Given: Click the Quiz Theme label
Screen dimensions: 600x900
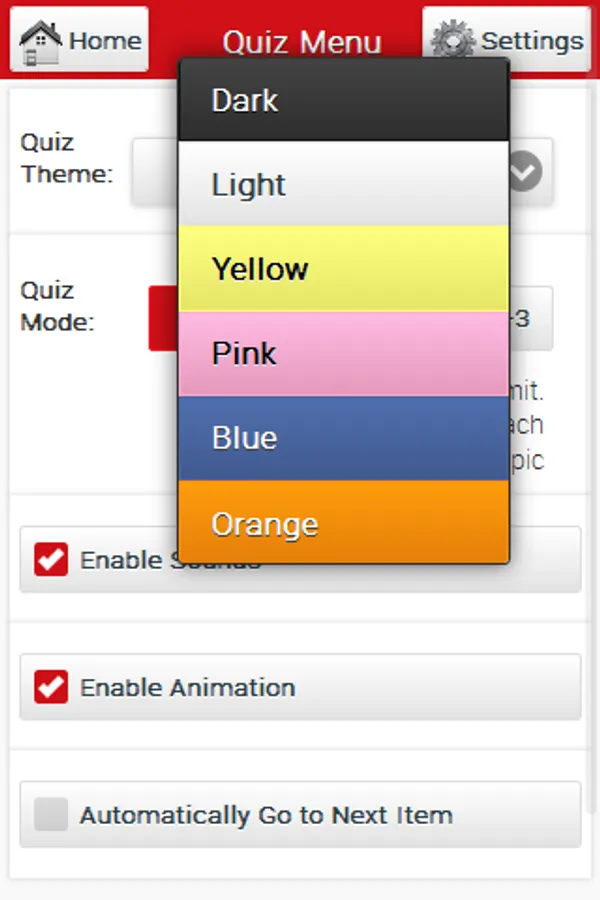Looking at the screenshot, I should [x=67, y=158].
